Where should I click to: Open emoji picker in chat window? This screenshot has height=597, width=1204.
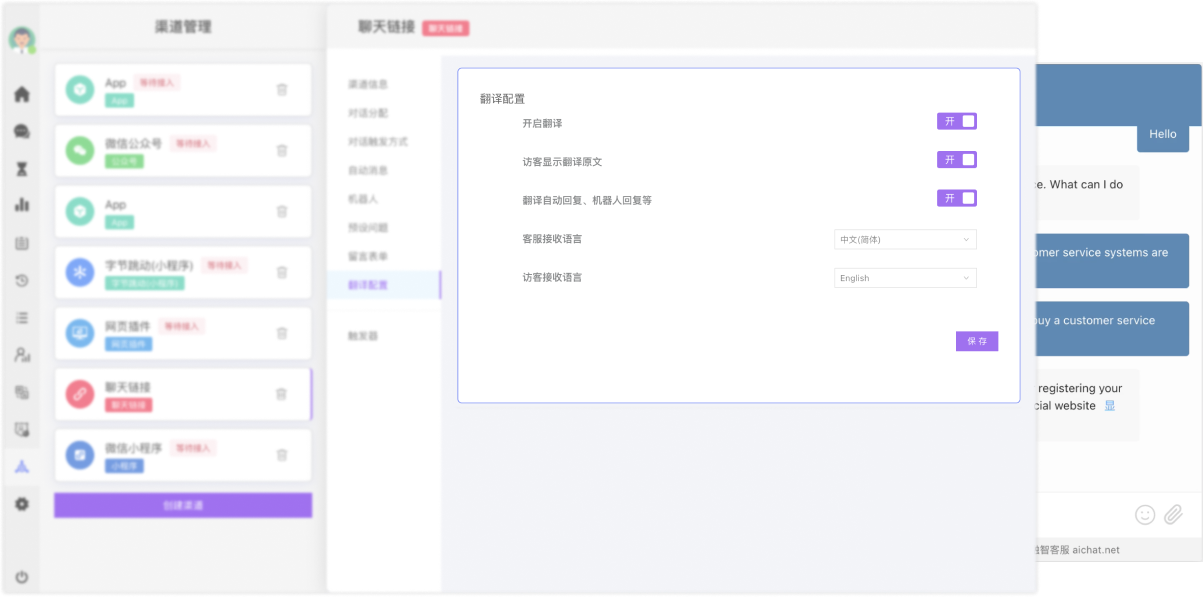point(1145,515)
